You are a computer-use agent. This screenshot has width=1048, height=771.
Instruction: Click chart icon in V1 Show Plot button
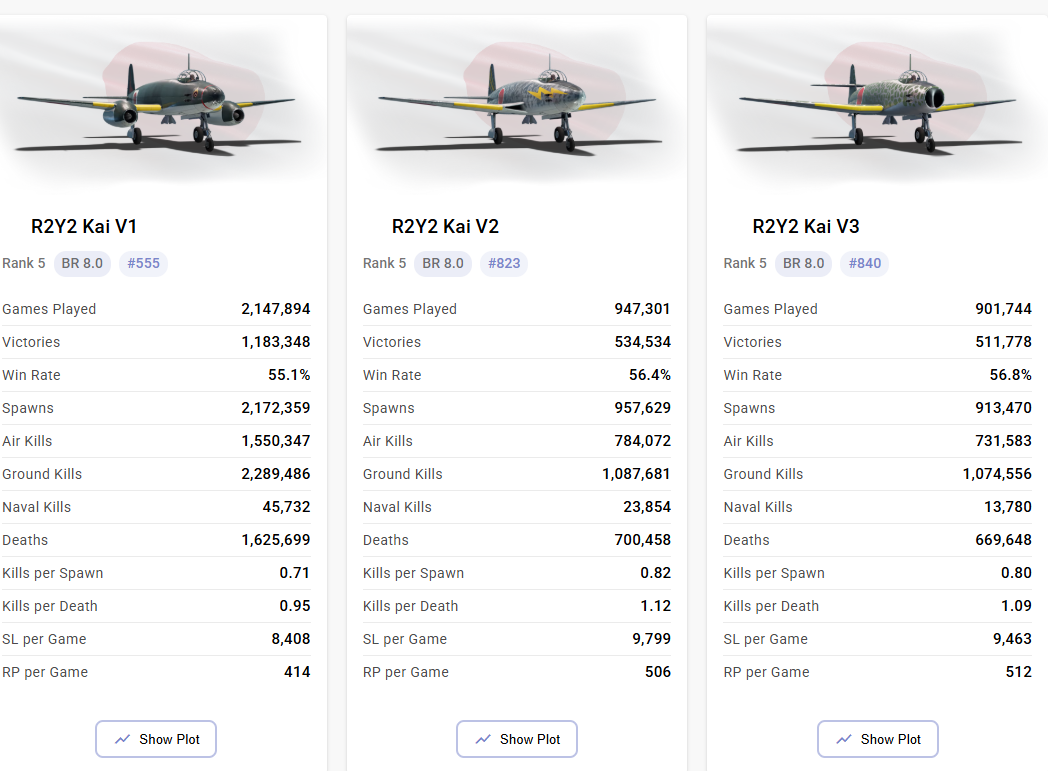[x=123, y=739]
